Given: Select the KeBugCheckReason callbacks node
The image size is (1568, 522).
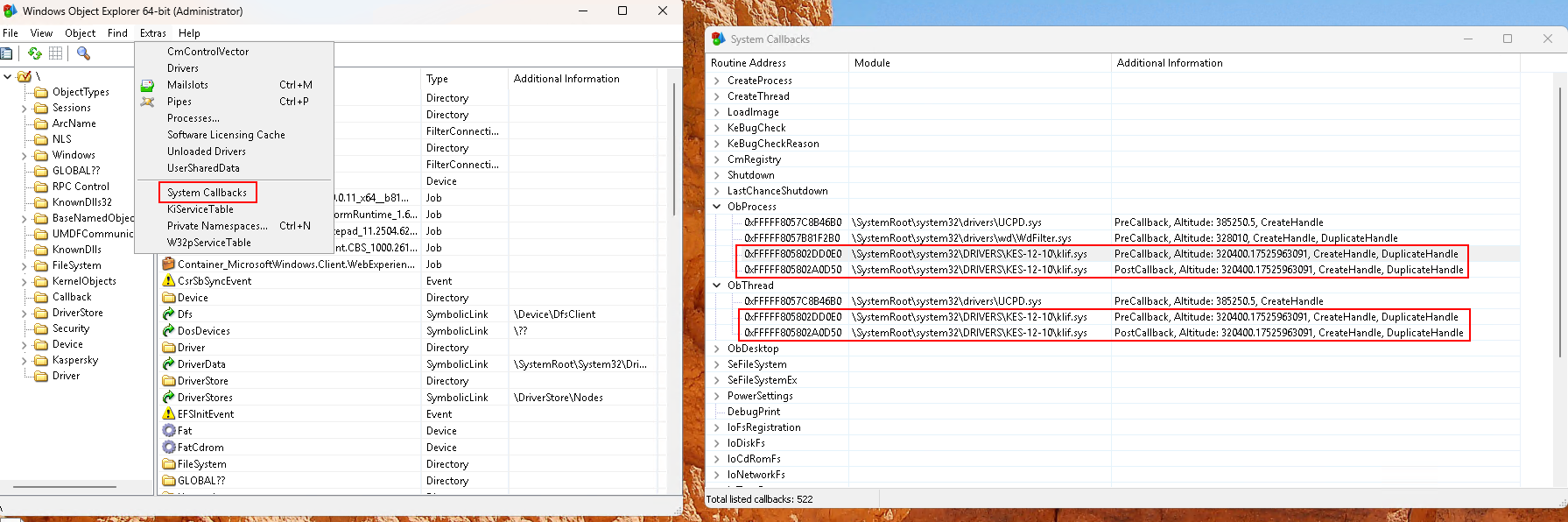Looking at the screenshot, I should [773, 144].
